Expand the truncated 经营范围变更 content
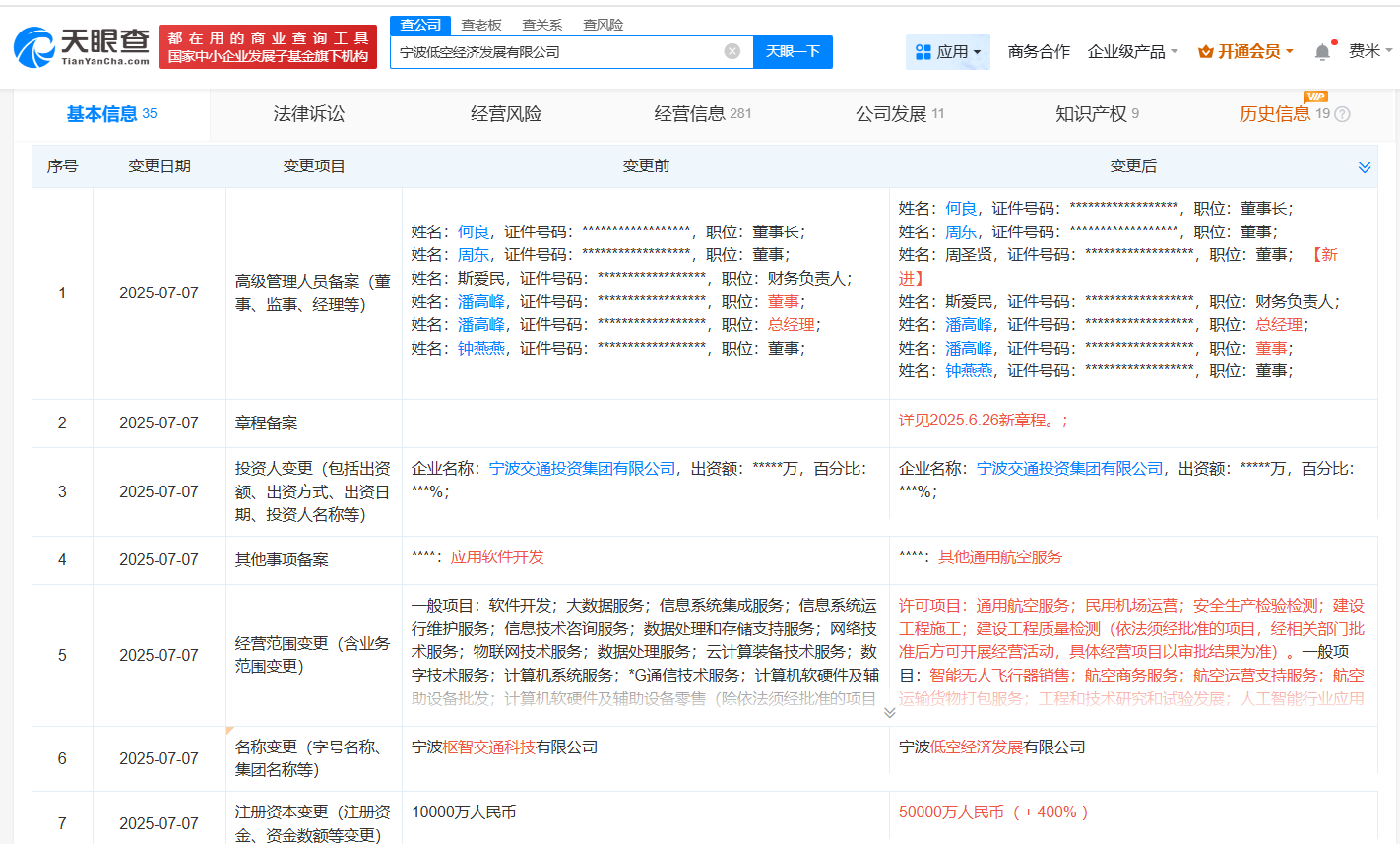This screenshot has height=844, width=1400. (x=889, y=713)
